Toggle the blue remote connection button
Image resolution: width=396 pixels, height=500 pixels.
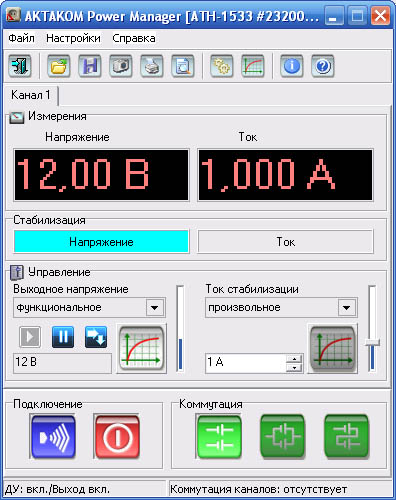click(53, 437)
